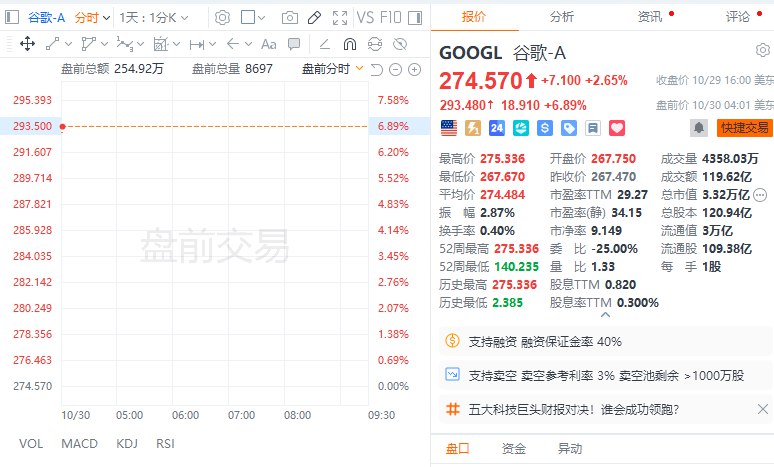The height and width of the screenshot is (467, 774).
Task: Expand 总市值 details with ellipsis icon
Action: coord(761,195)
